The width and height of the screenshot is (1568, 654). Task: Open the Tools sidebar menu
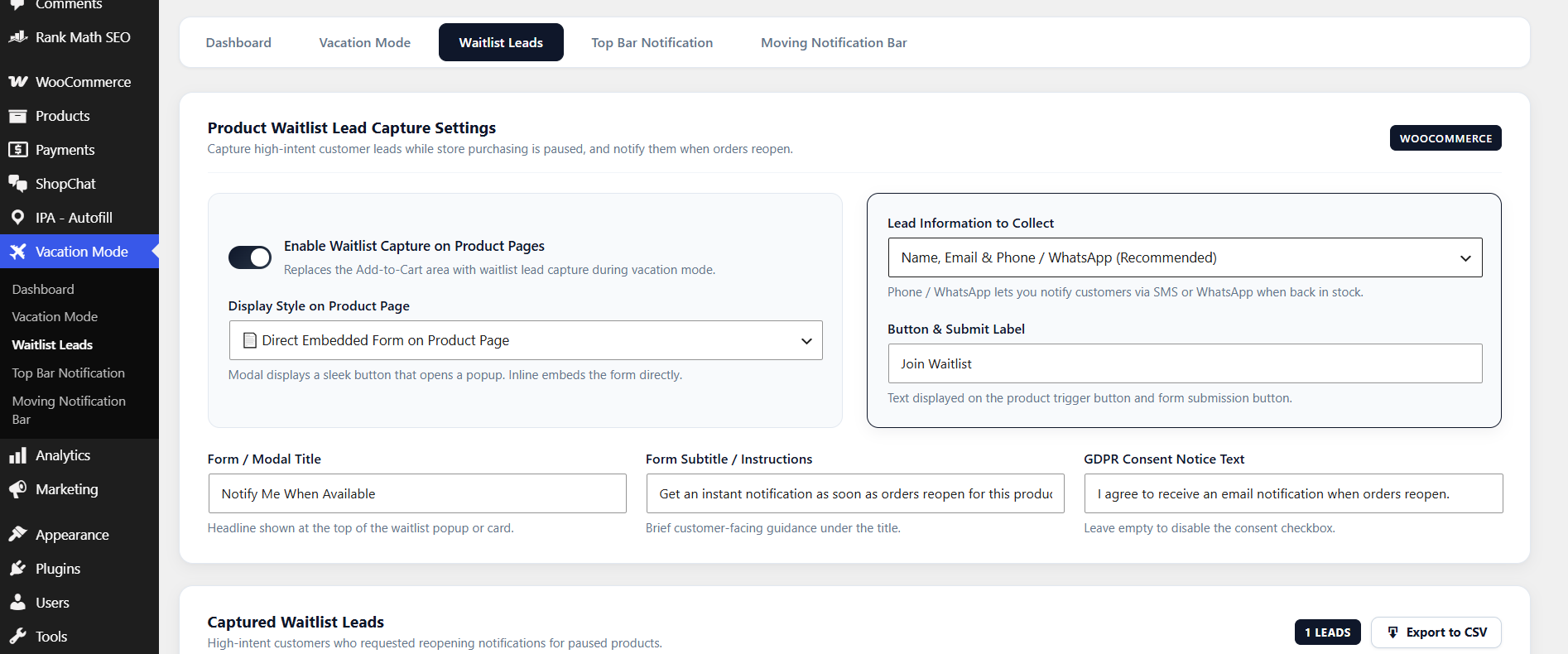click(79, 637)
